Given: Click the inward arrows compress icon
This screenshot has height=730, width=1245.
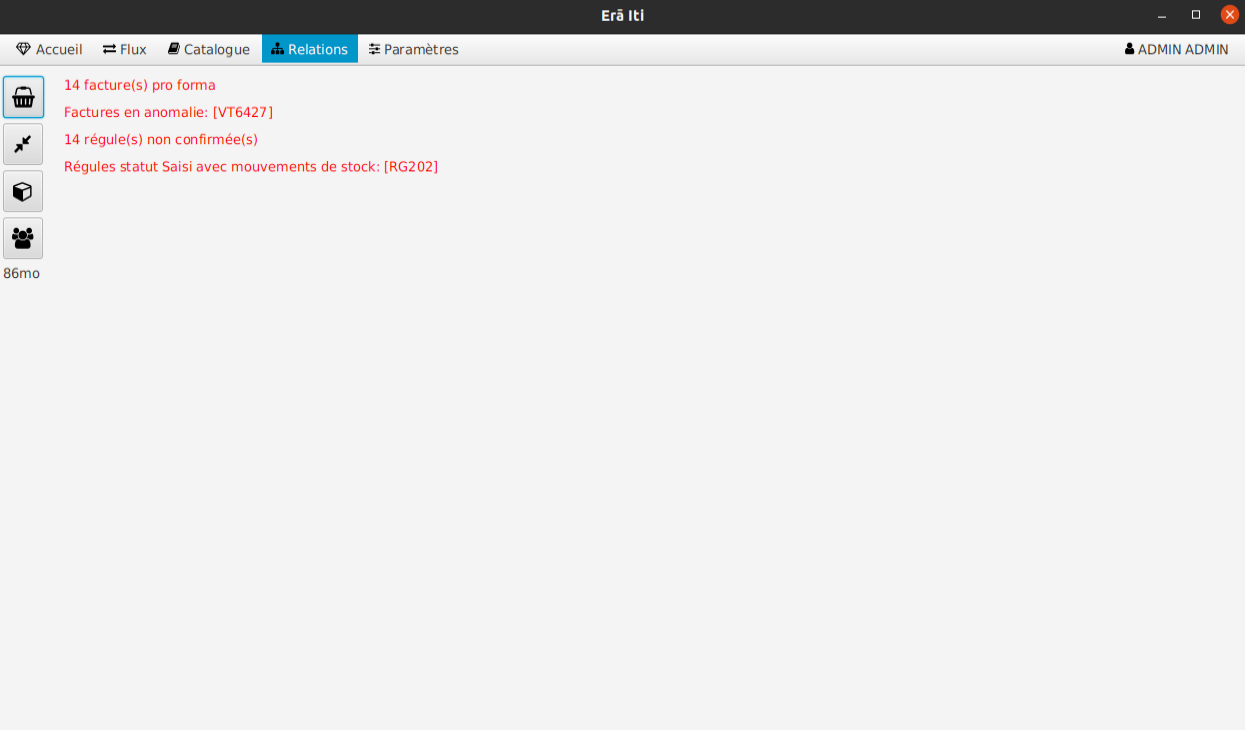Looking at the screenshot, I should click(23, 144).
